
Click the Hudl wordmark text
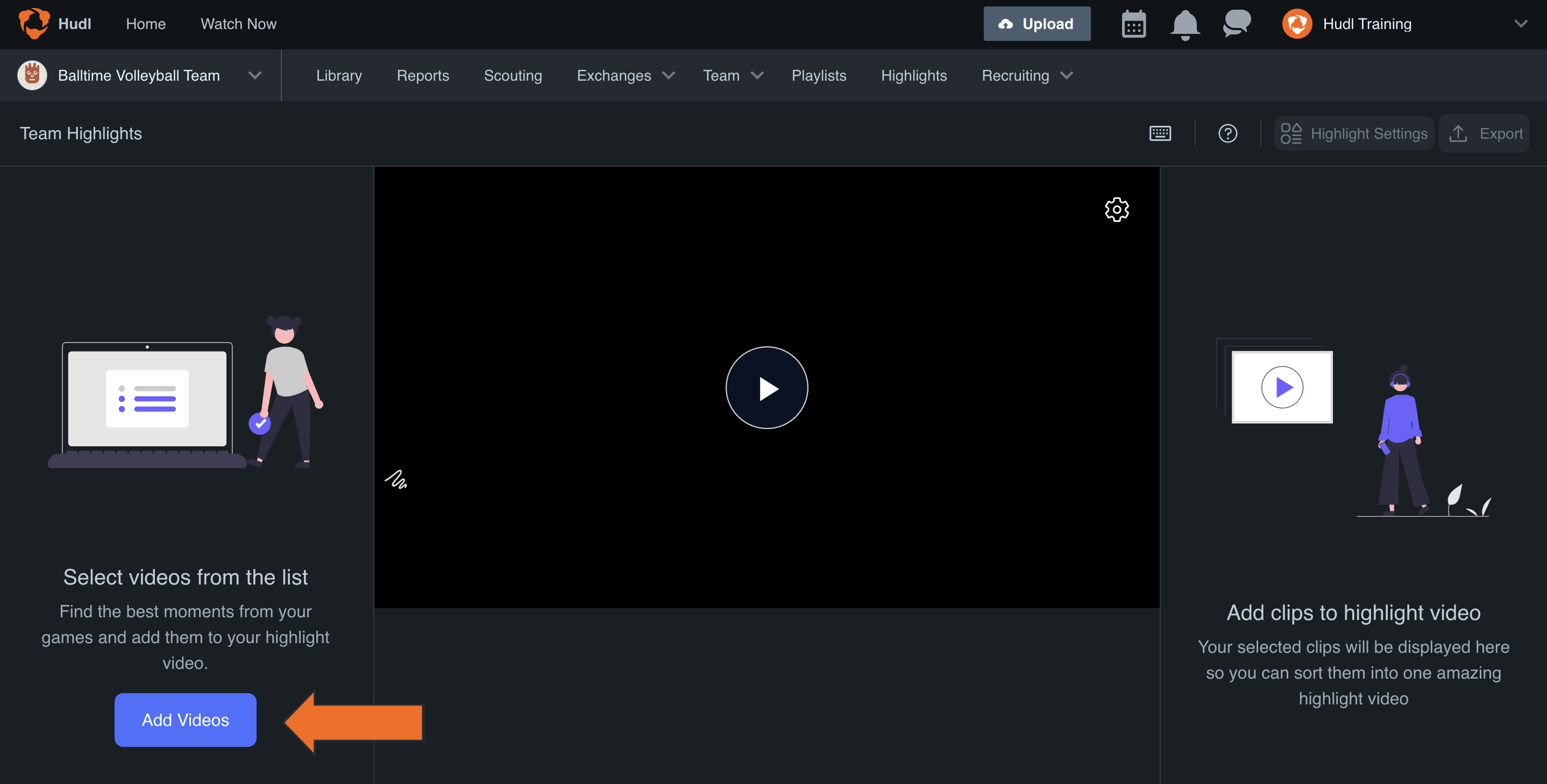tap(74, 24)
